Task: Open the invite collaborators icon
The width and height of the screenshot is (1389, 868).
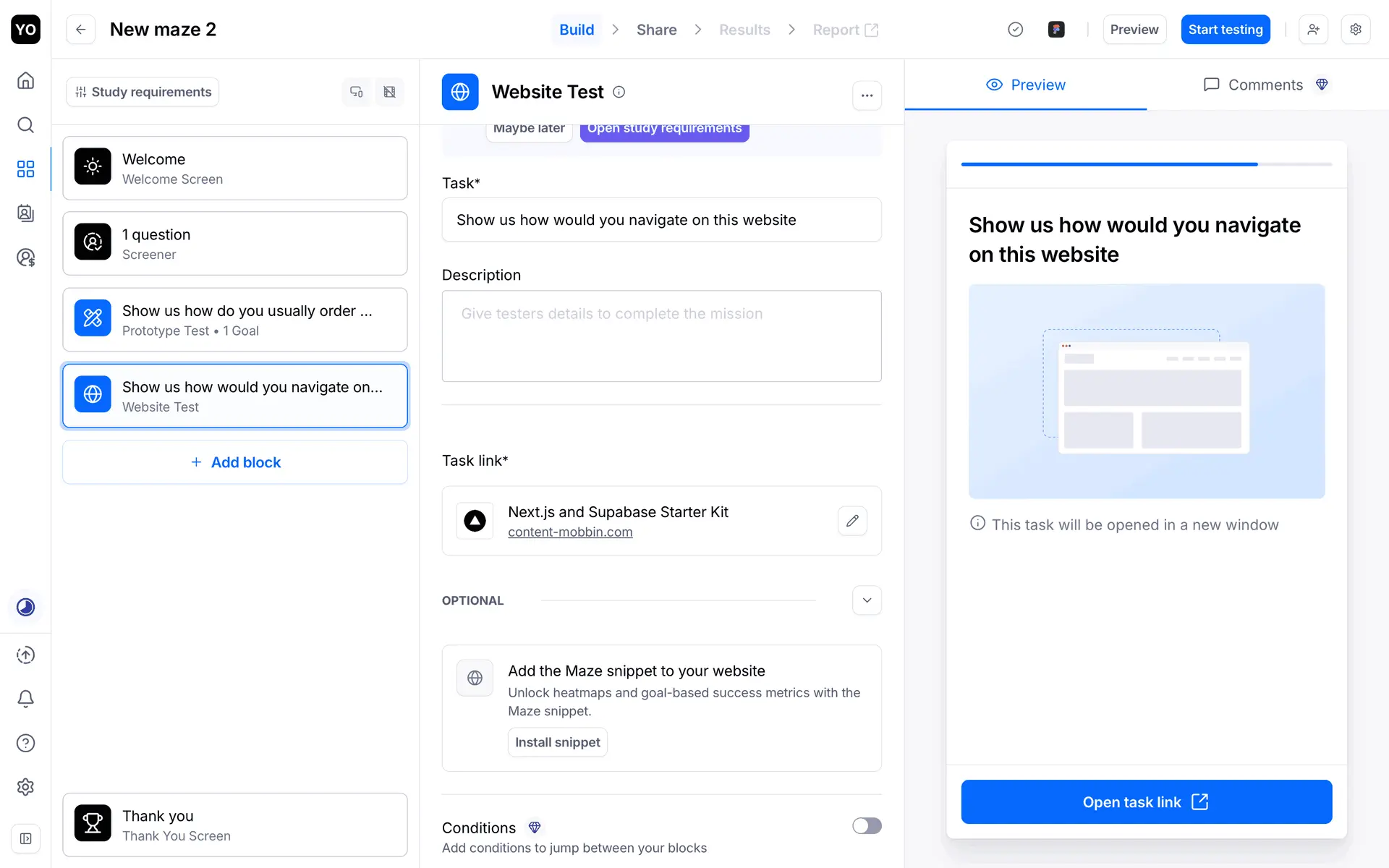Action: (1313, 30)
